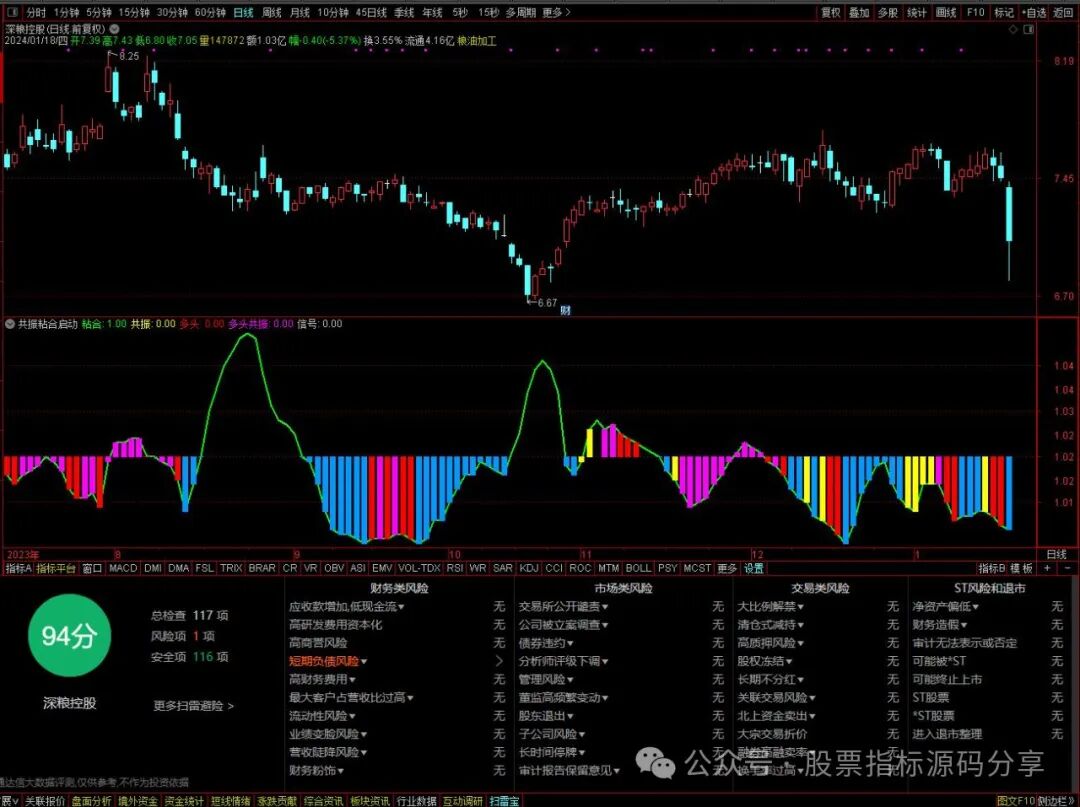This screenshot has height=807, width=1080.
Task: Open the 关联报价 bottom tab
Action: pos(45,801)
